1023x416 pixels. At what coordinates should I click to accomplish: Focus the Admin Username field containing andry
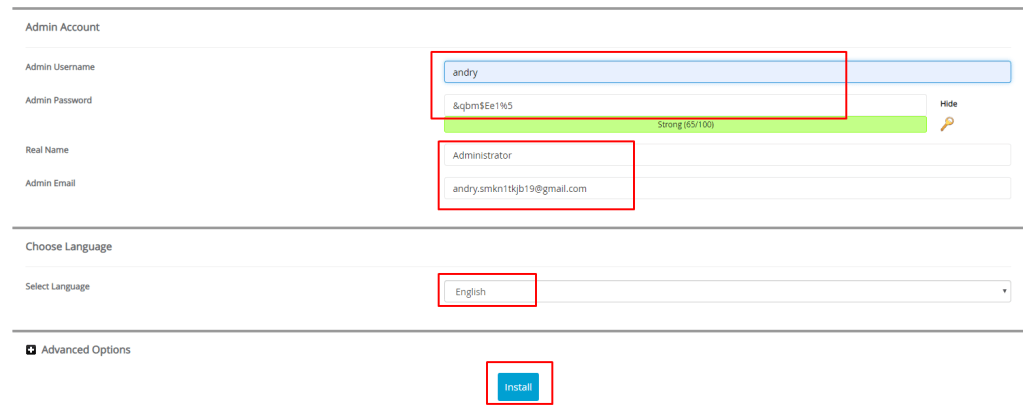[726, 72]
